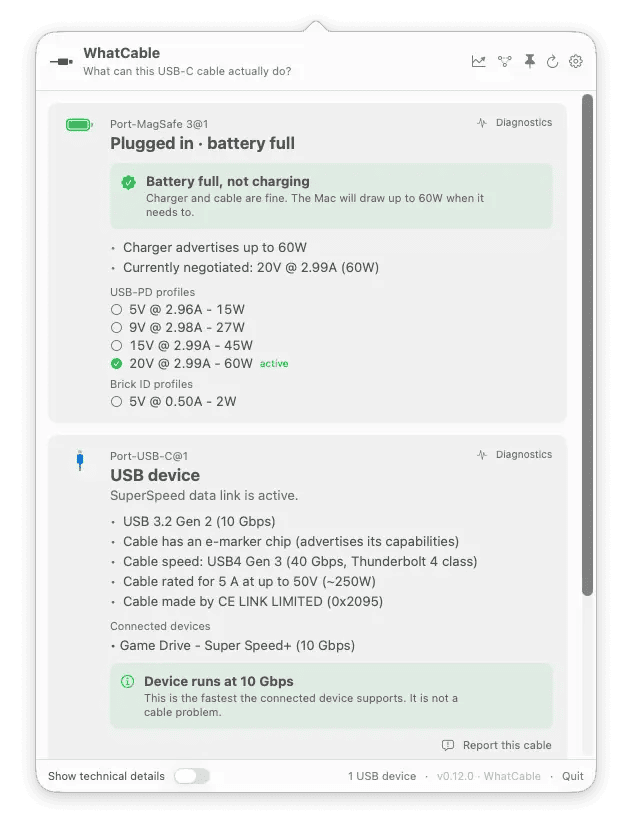Click the speech bubble icon beside Report this cable
This screenshot has height=832, width=632.
pyautogui.click(x=448, y=746)
